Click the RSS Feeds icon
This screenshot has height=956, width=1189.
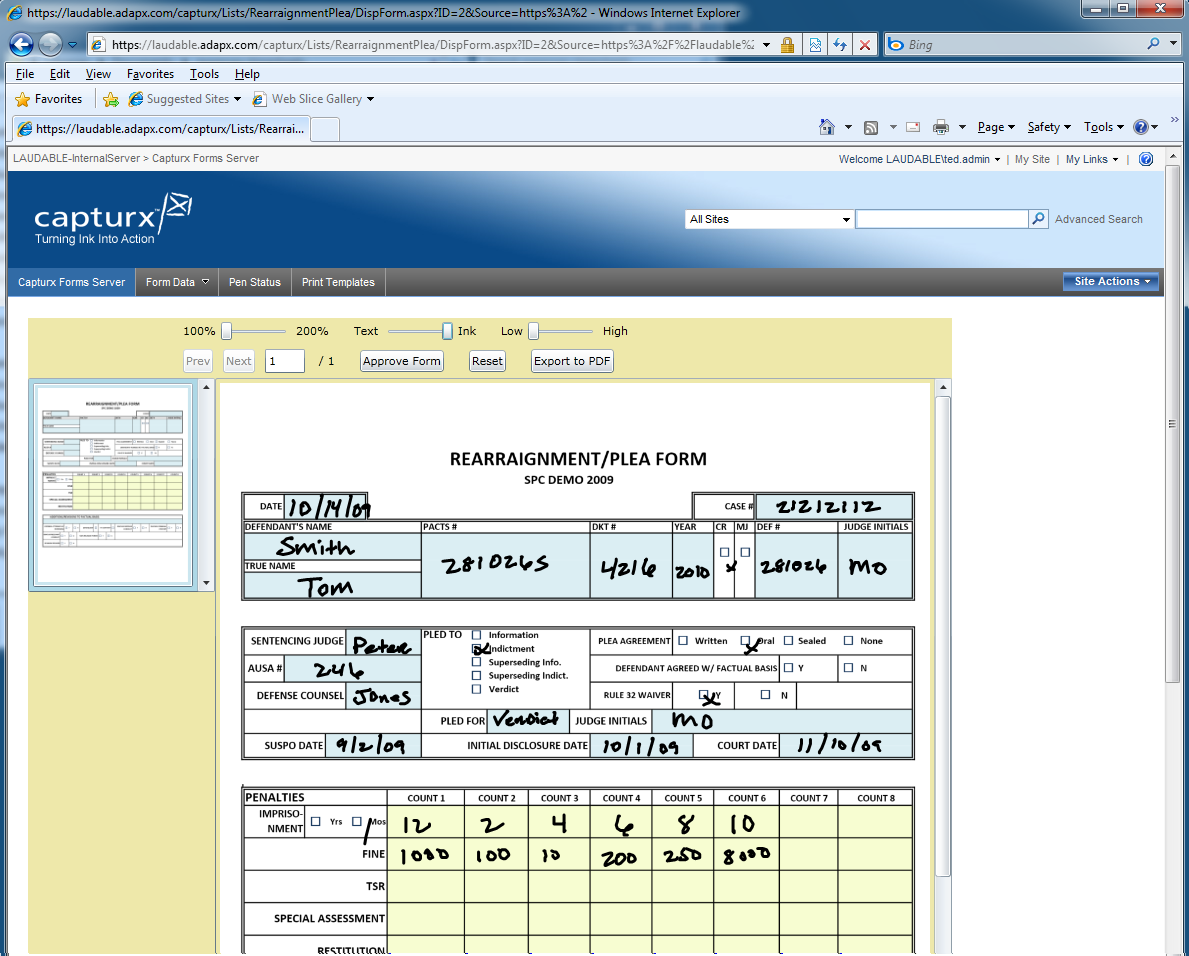[x=871, y=127]
